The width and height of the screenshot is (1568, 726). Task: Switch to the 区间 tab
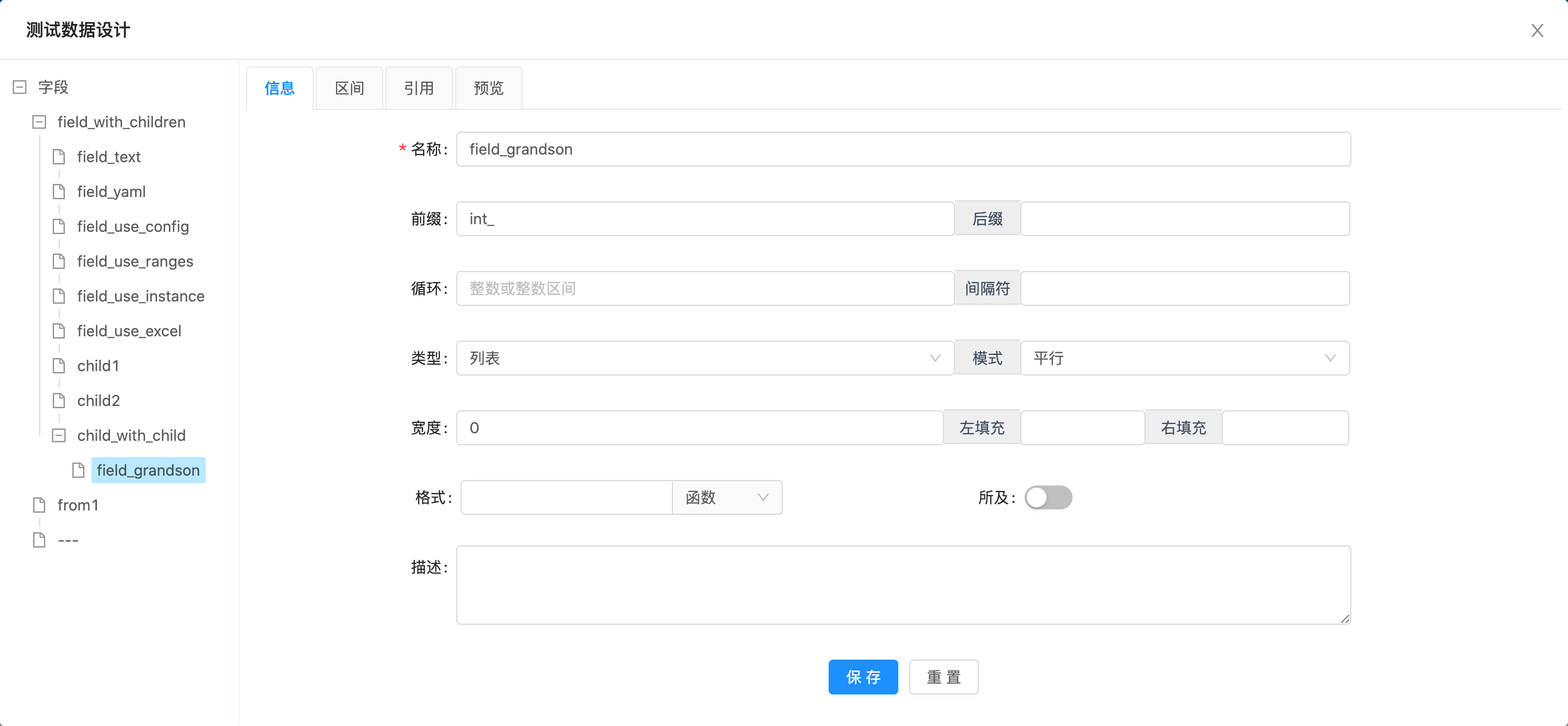tap(350, 88)
